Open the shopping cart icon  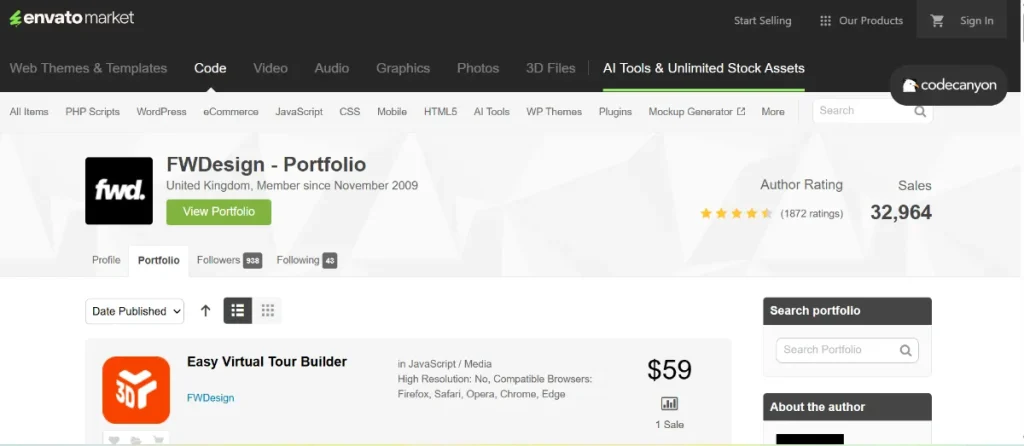[x=937, y=20]
